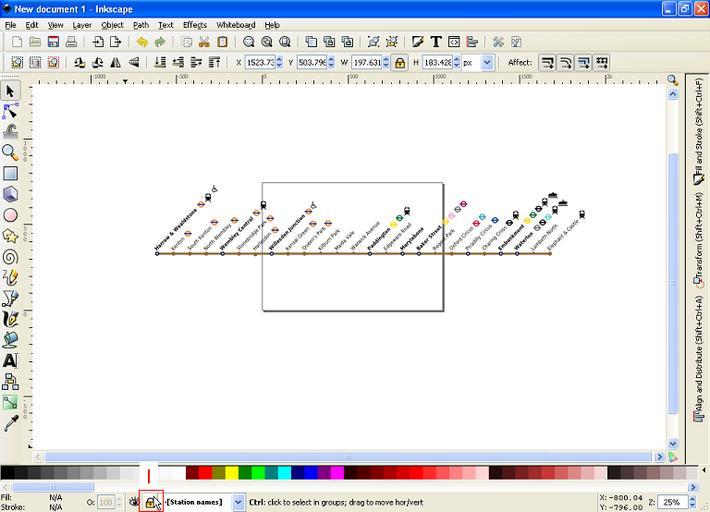The image size is (710, 512).
Task: Select the Star polygon tool
Action: [x=10, y=236]
